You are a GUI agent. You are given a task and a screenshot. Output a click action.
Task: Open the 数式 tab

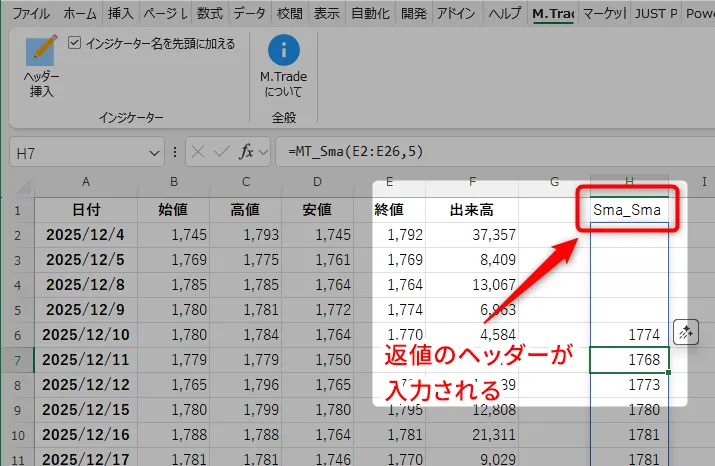pyautogui.click(x=210, y=14)
